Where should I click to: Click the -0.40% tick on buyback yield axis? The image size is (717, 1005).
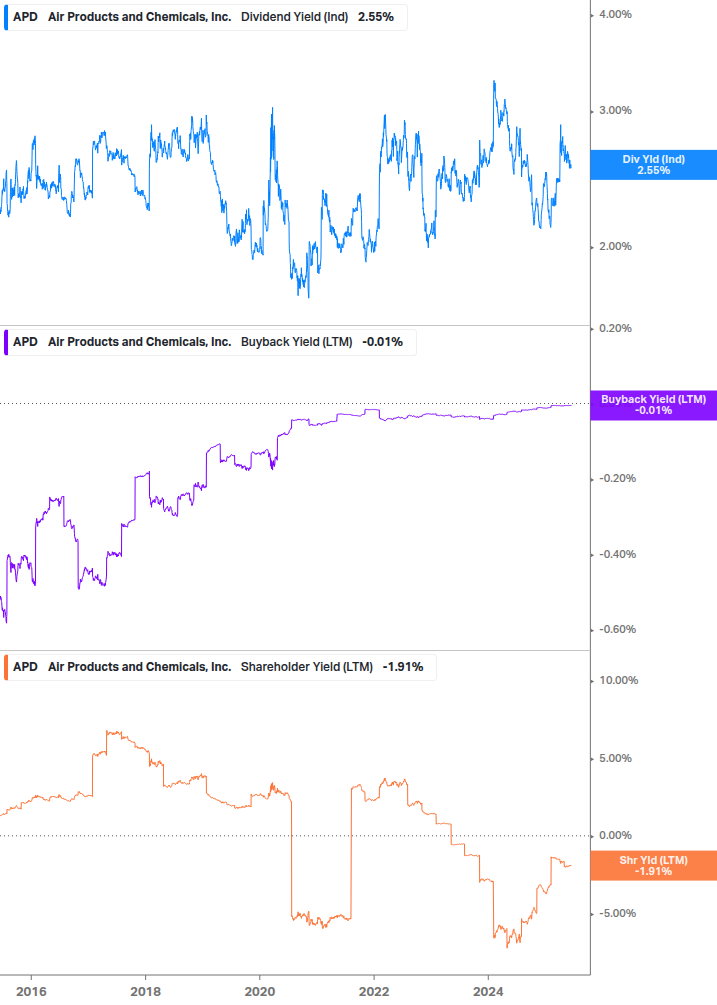617,554
